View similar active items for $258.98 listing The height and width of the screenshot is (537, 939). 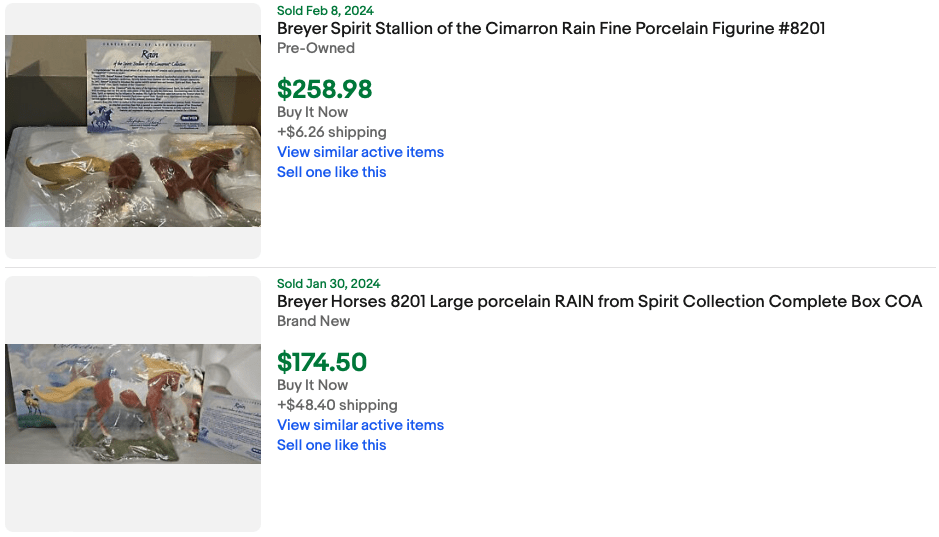(x=360, y=152)
